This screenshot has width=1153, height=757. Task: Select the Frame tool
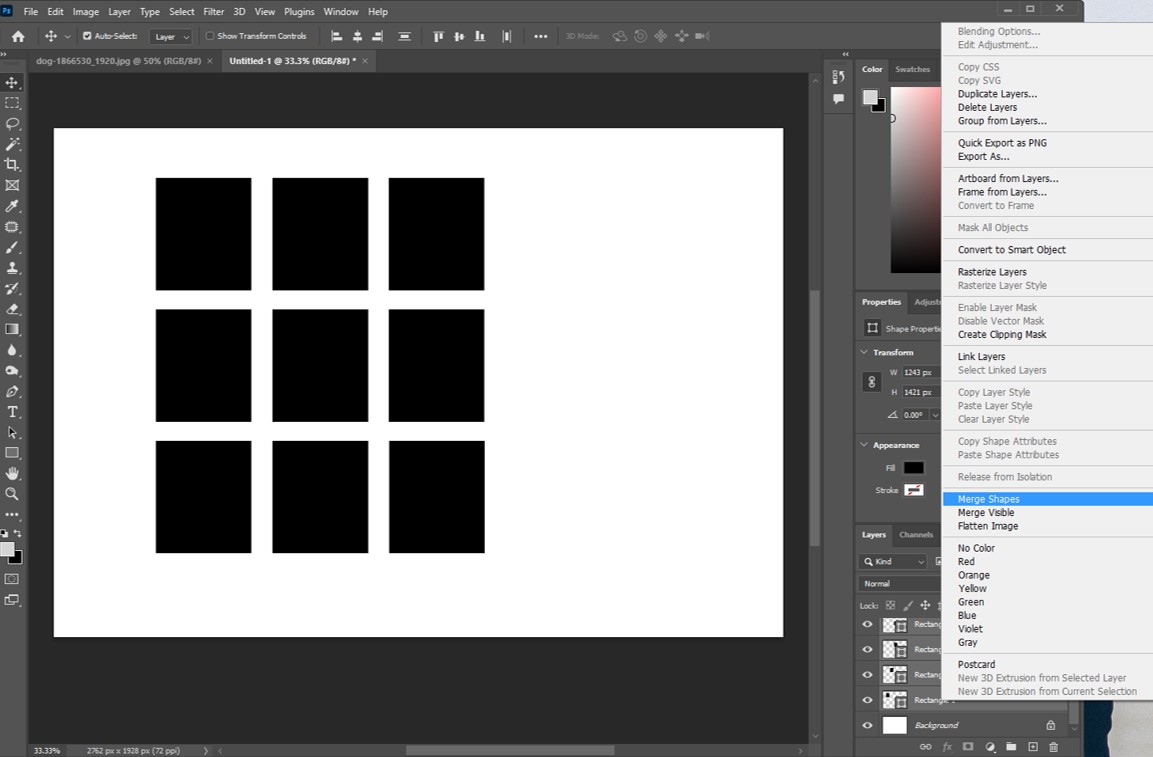point(12,185)
